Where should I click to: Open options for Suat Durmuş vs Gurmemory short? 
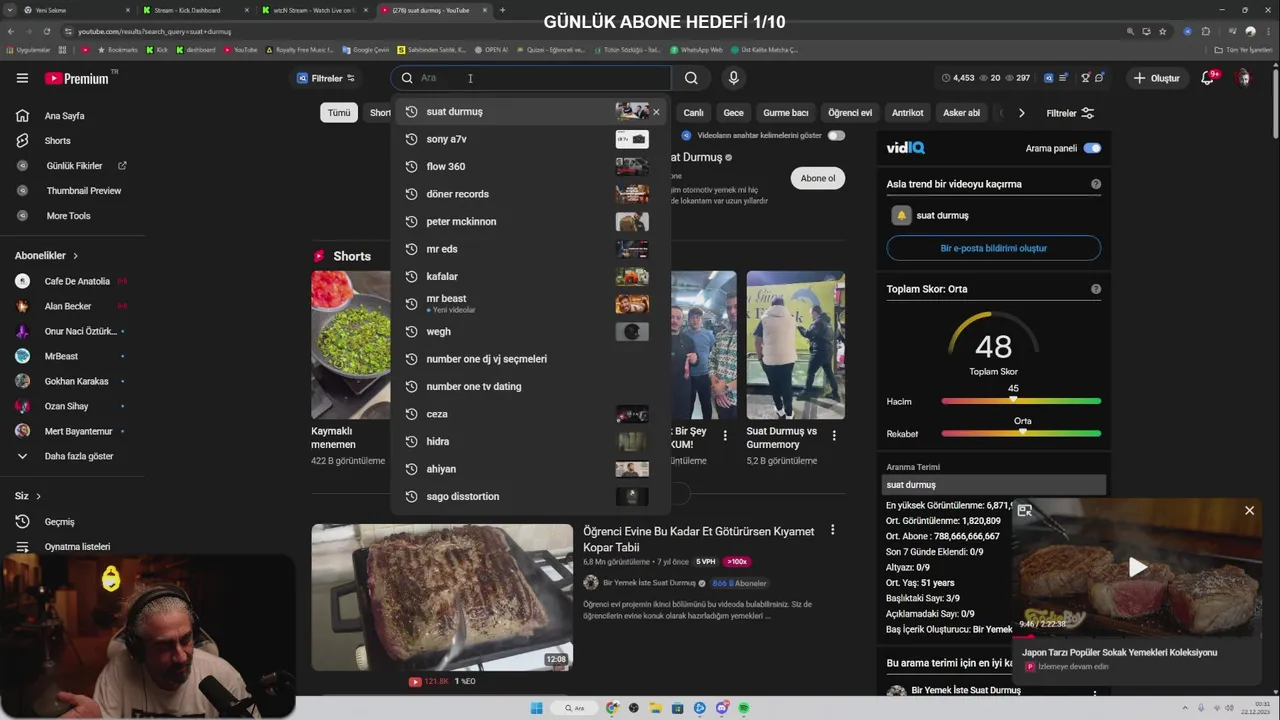834,436
